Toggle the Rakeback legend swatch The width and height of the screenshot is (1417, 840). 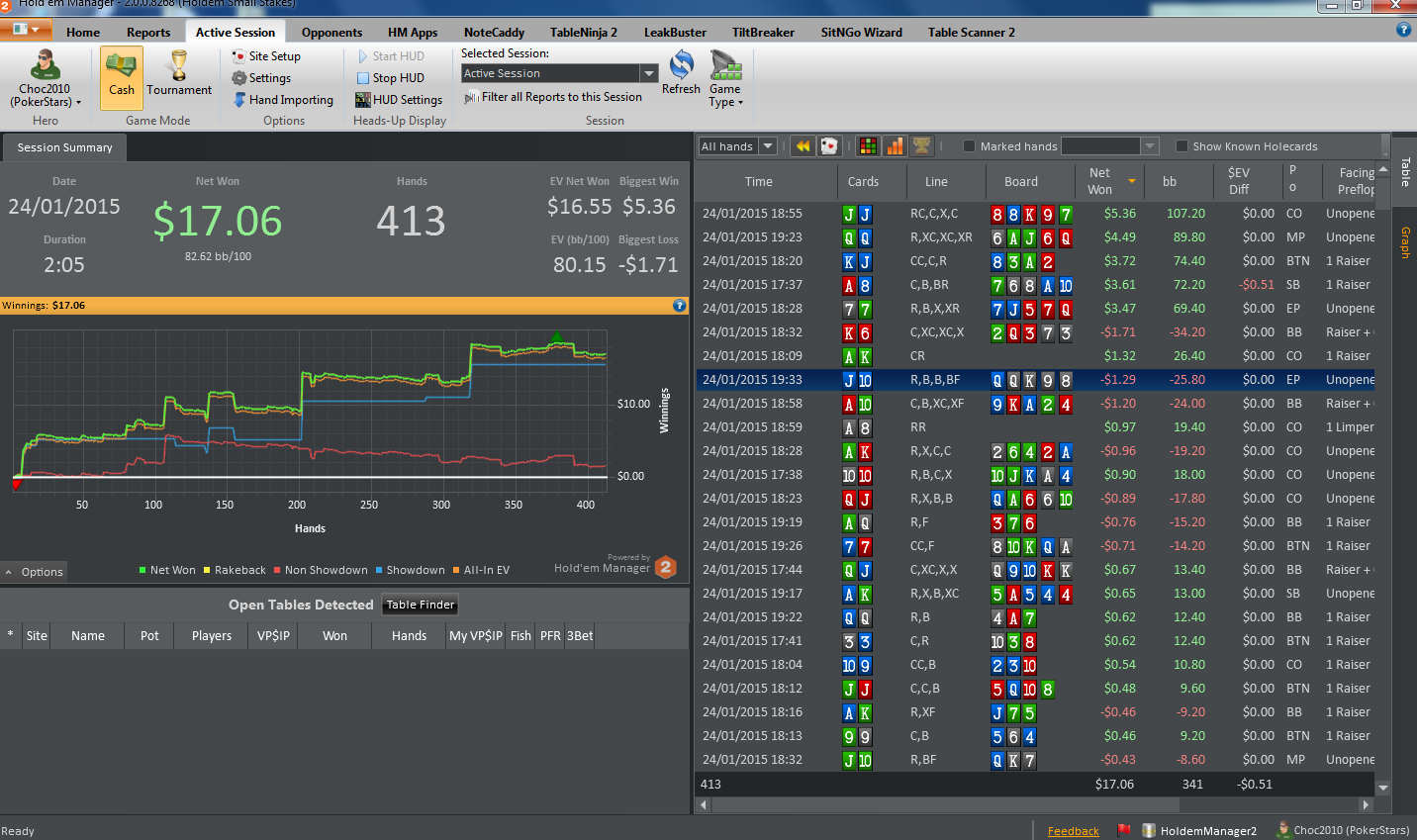point(207,570)
